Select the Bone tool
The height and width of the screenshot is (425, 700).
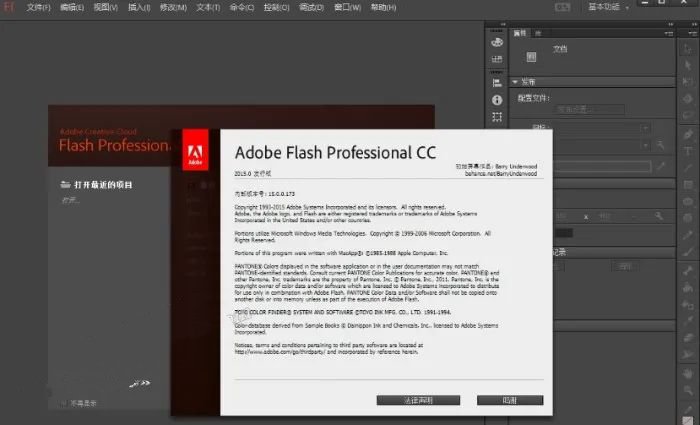click(x=688, y=270)
